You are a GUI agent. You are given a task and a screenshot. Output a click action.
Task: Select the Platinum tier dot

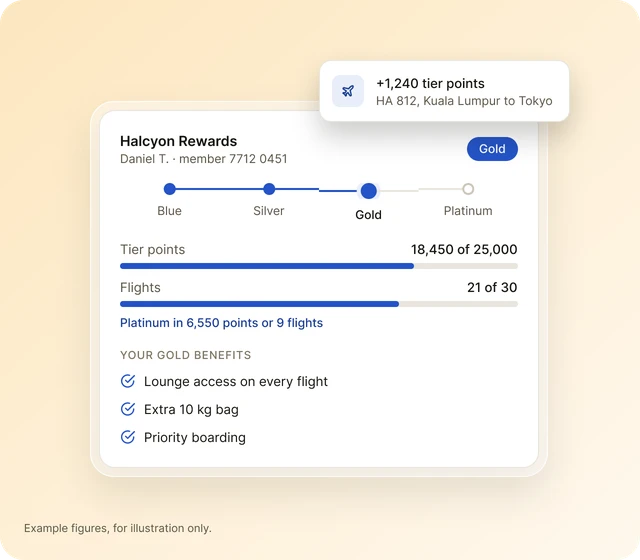coord(468,189)
